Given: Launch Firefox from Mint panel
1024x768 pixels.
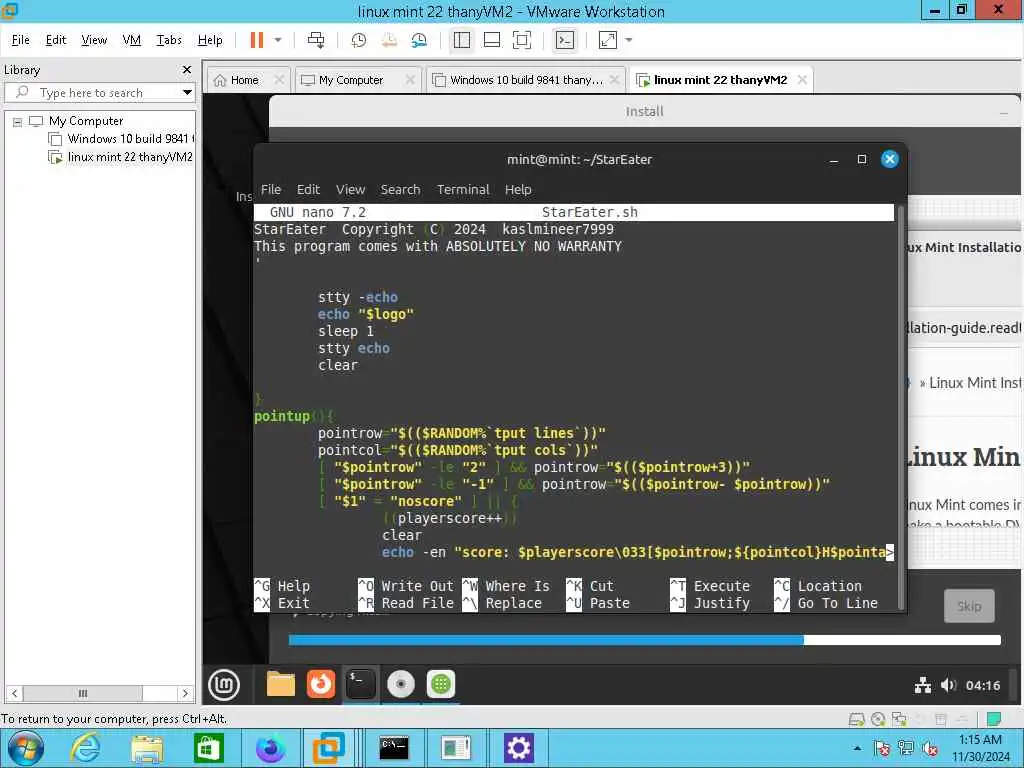Looking at the screenshot, I should coord(321,684).
